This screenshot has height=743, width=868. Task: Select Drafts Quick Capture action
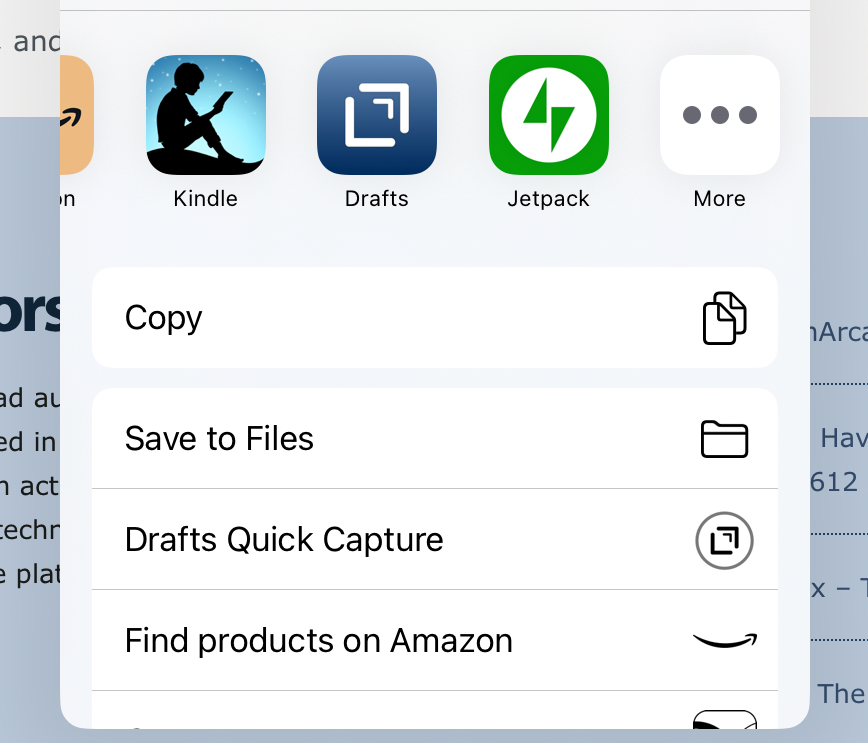(435, 540)
